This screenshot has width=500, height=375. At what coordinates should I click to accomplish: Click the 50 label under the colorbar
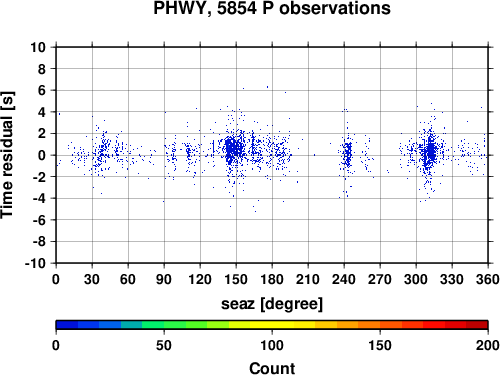click(x=164, y=345)
